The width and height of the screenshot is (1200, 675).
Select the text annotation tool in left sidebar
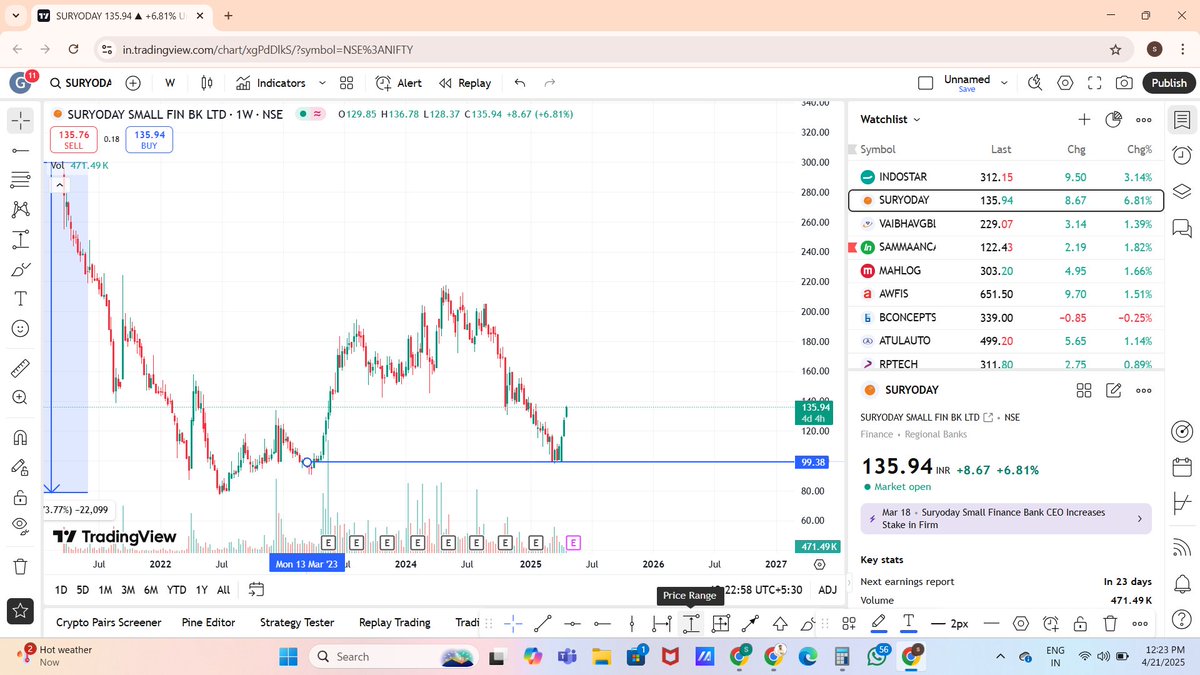point(20,299)
